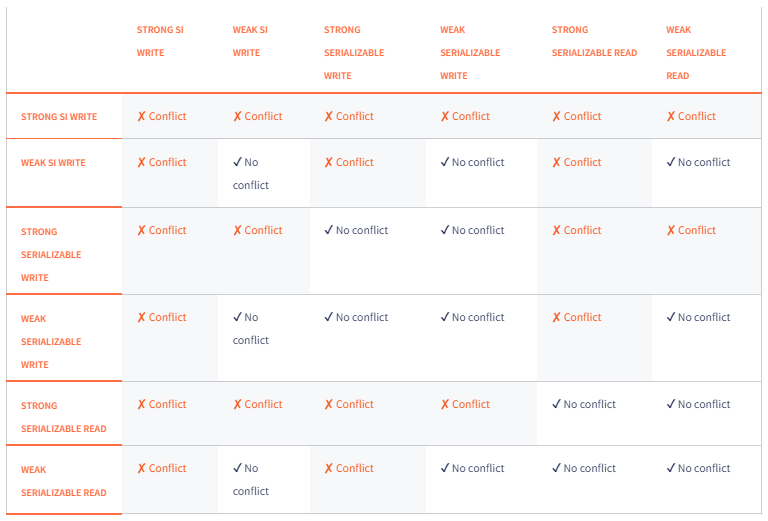
Task: Click checkmark in Weak Serializable Read row, Weak Serializable Read column
Action: (x=671, y=469)
